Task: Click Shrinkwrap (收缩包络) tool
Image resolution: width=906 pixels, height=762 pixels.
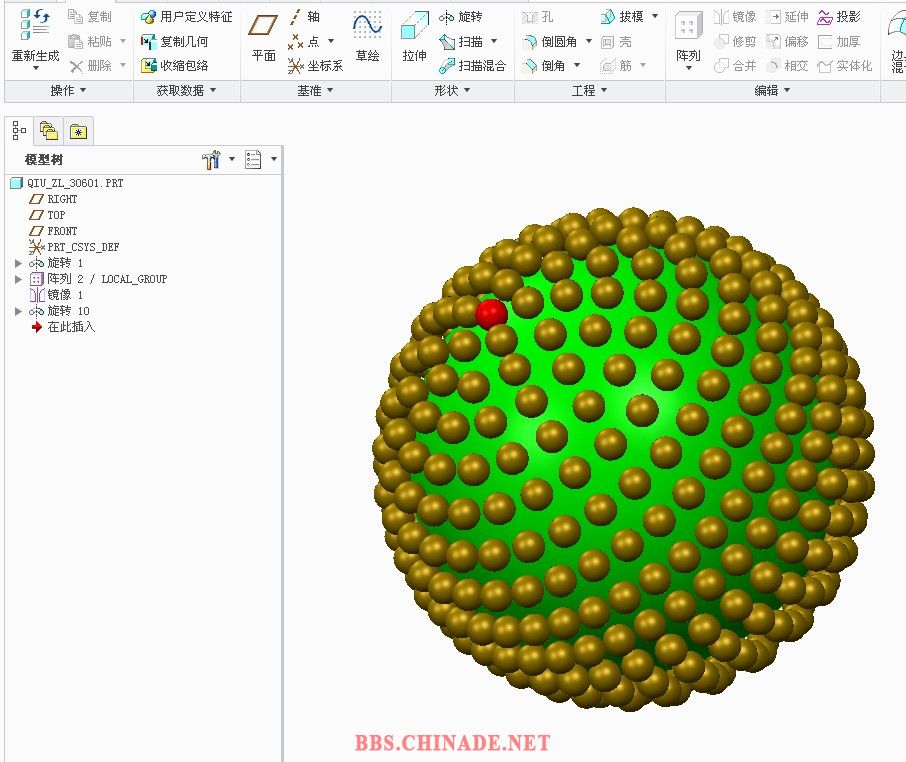Action: click(174, 65)
